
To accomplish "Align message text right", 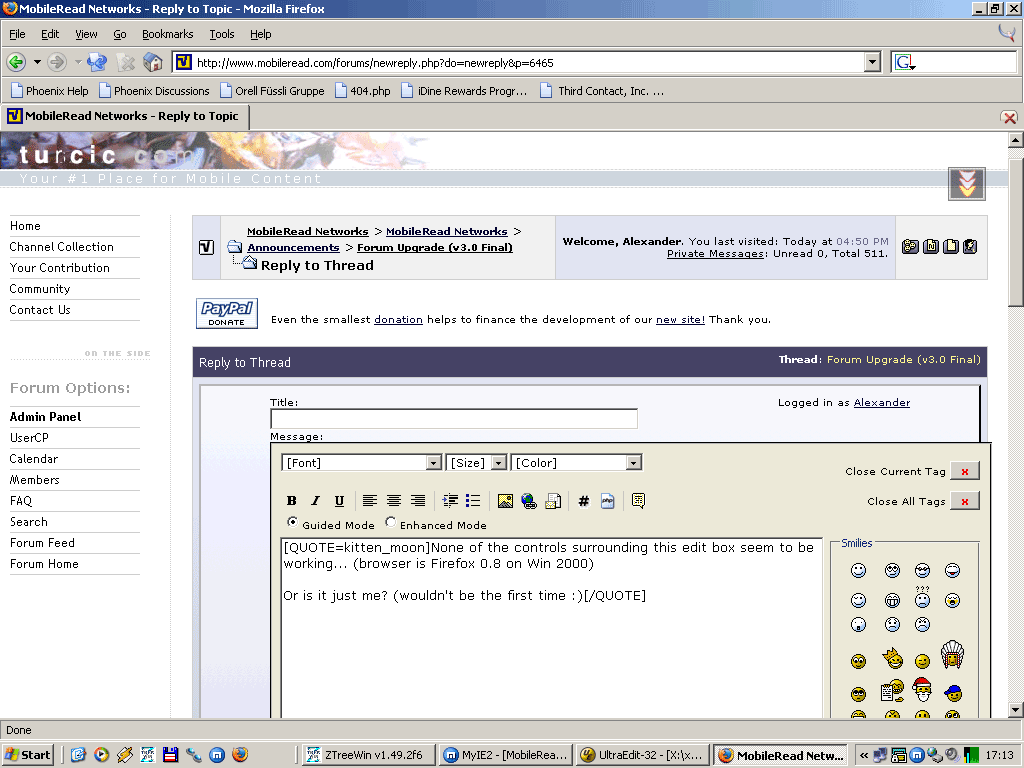I will click(417, 501).
